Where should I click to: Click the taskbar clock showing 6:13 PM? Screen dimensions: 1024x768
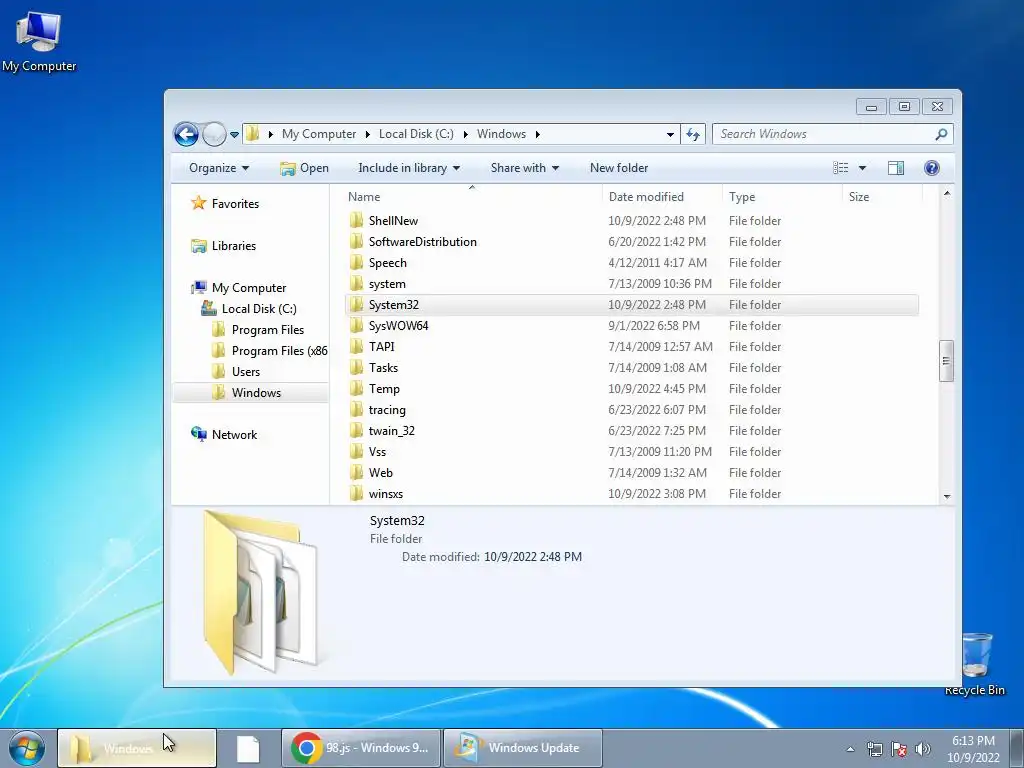[973, 749]
